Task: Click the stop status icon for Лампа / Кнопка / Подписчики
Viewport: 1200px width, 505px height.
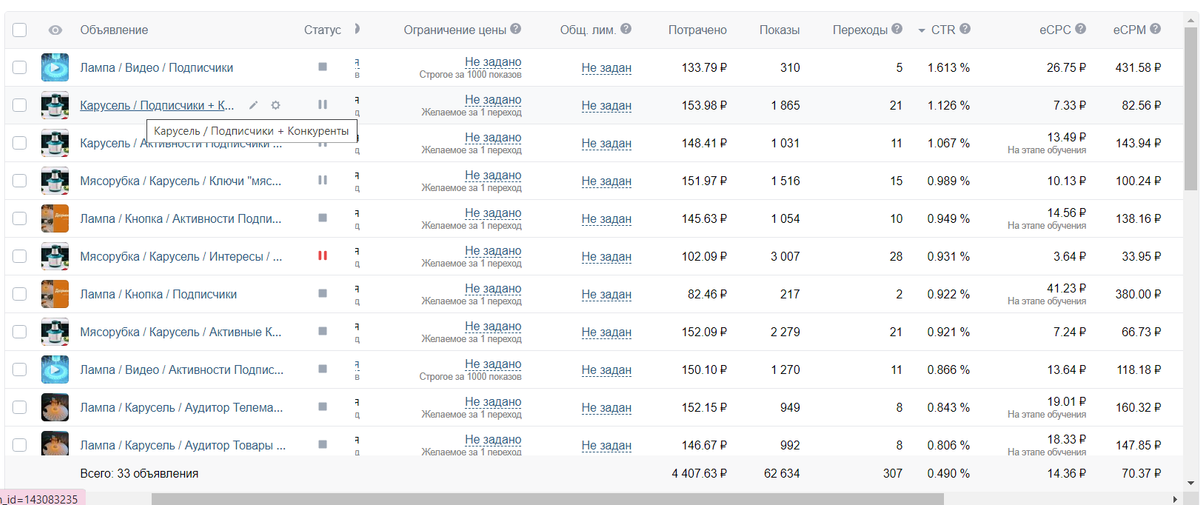Action: (x=322, y=294)
